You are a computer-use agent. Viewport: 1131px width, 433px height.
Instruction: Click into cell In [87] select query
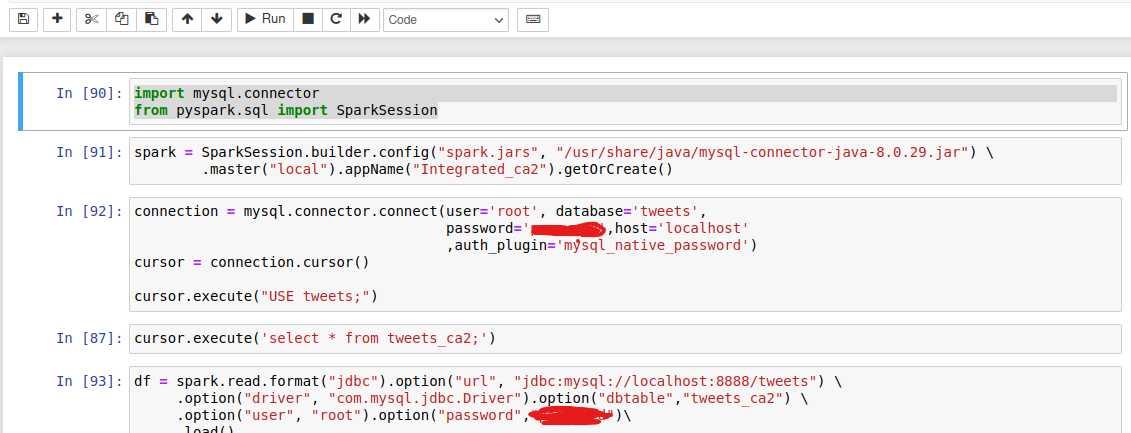(x=625, y=338)
